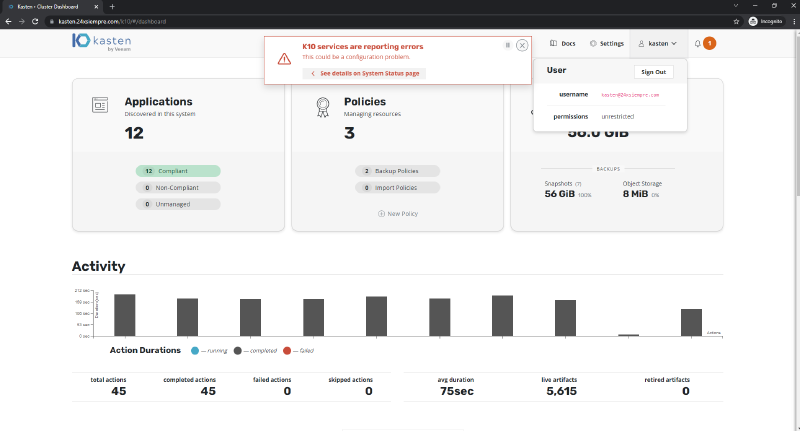This screenshot has width=800, height=431.
Task: Click the unrestricted permissions value
Action: pyautogui.click(x=617, y=116)
